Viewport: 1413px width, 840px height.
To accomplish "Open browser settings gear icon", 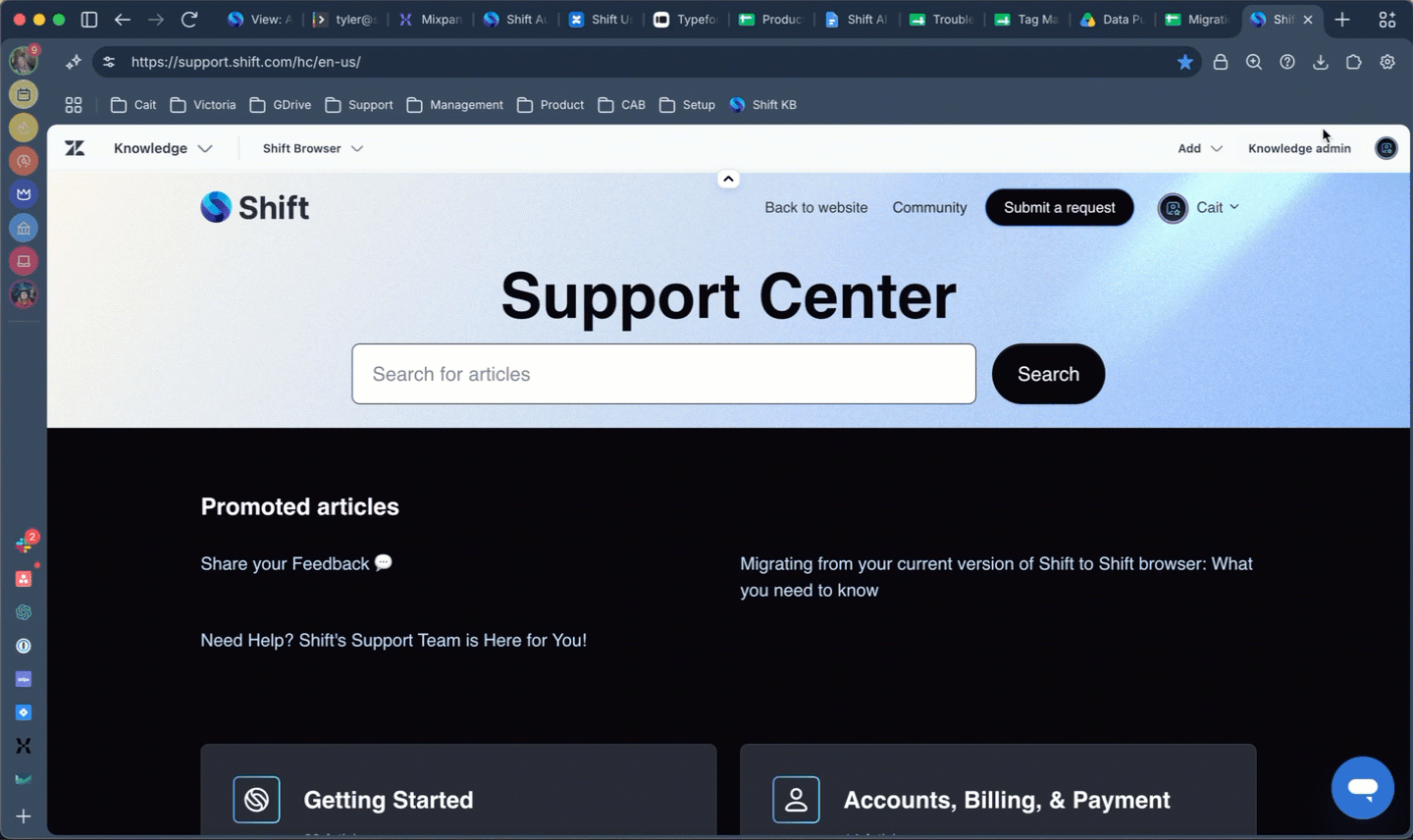I will (x=1387, y=62).
